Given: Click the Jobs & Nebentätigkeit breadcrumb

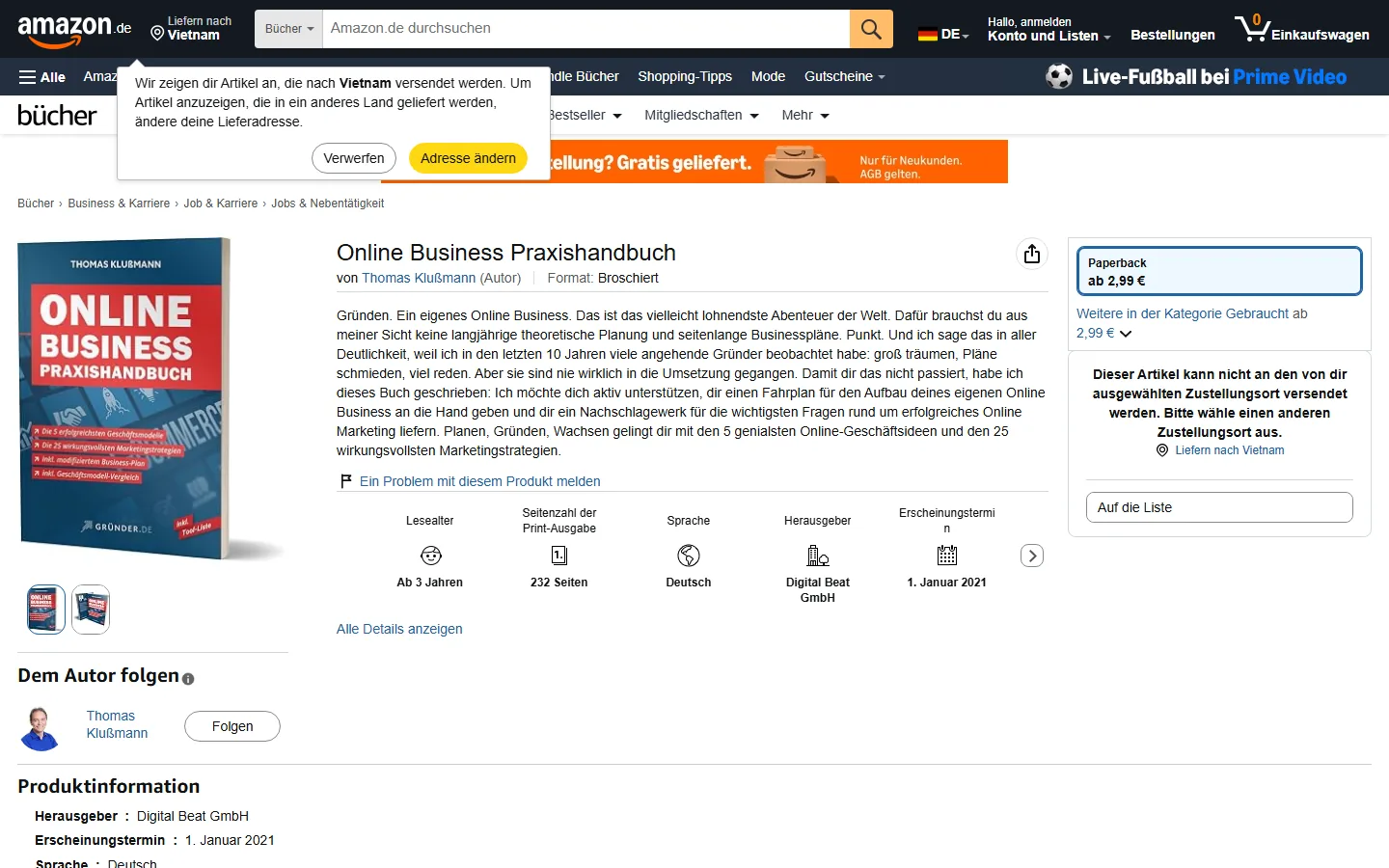Looking at the screenshot, I should tap(328, 203).
